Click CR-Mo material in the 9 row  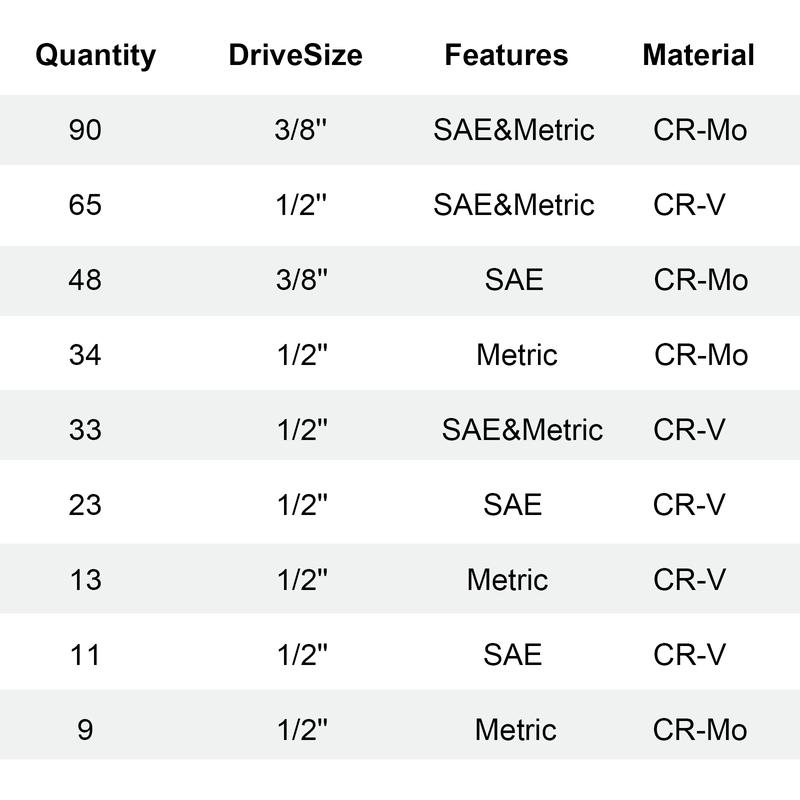pos(700,730)
